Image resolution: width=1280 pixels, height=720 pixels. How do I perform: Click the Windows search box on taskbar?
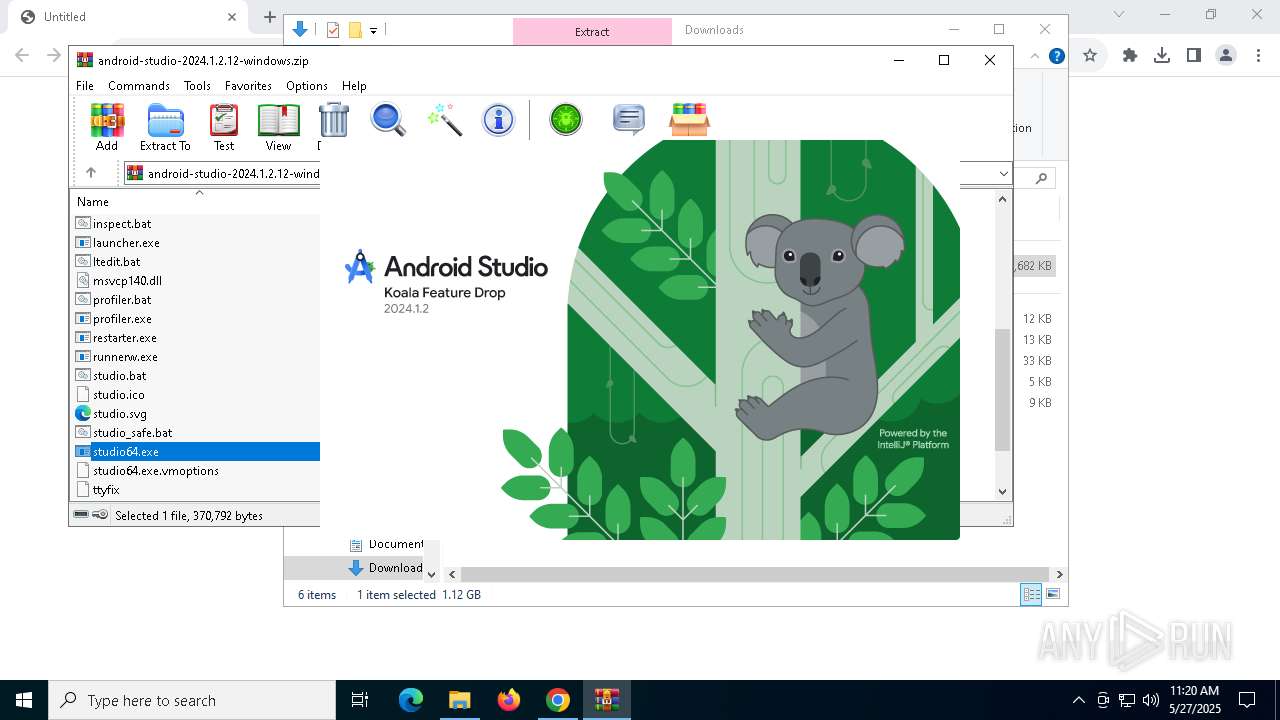192,700
